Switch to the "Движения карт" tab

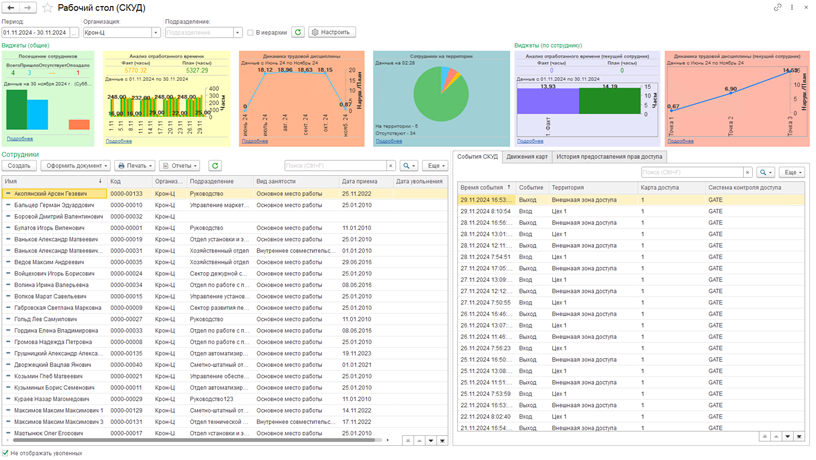[x=526, y=157]
